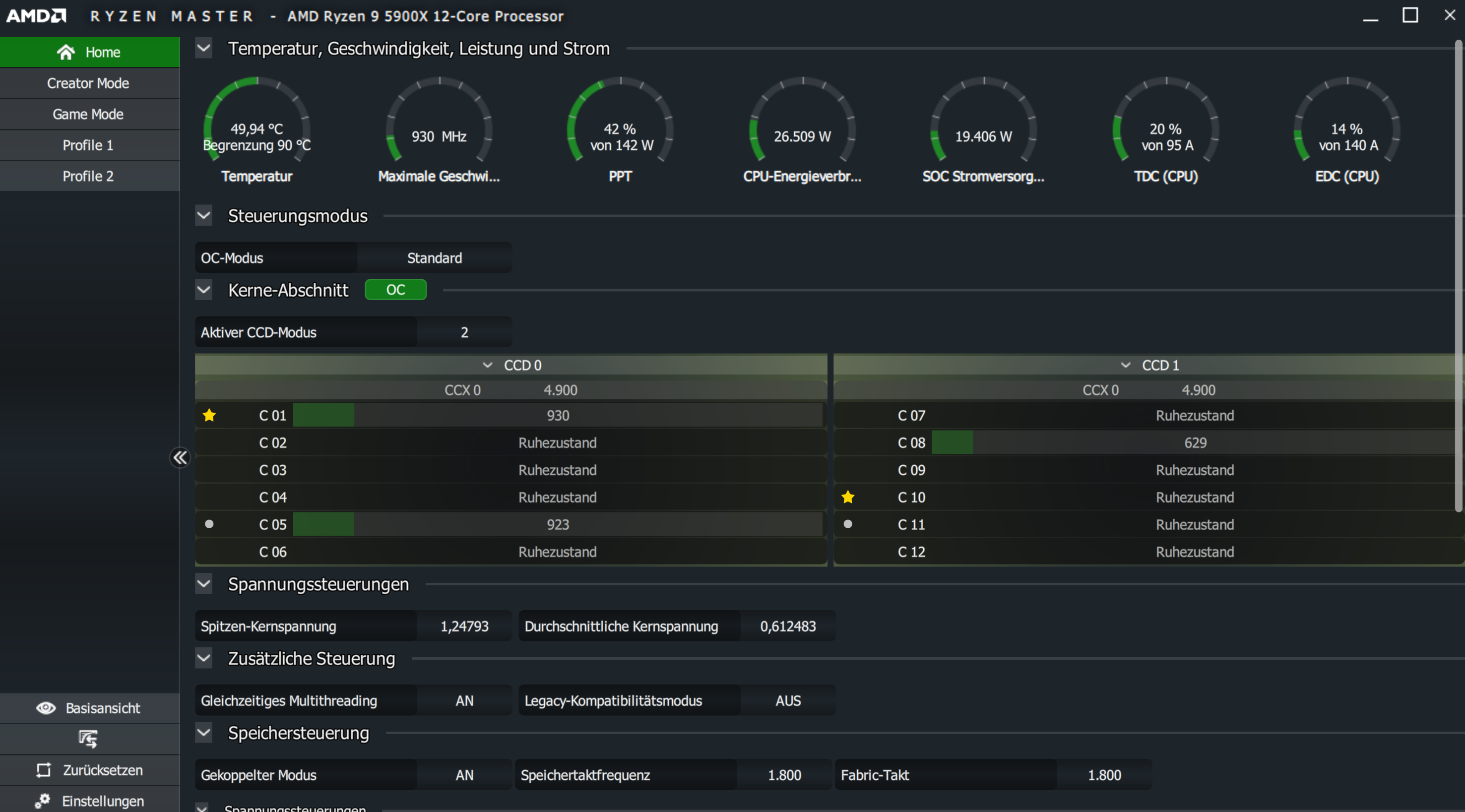Click the Speichertaktfrequenz value 1.800 field
Viewport: 1465px width, 812px height.
pyautogui.click(x=784, y=775)
